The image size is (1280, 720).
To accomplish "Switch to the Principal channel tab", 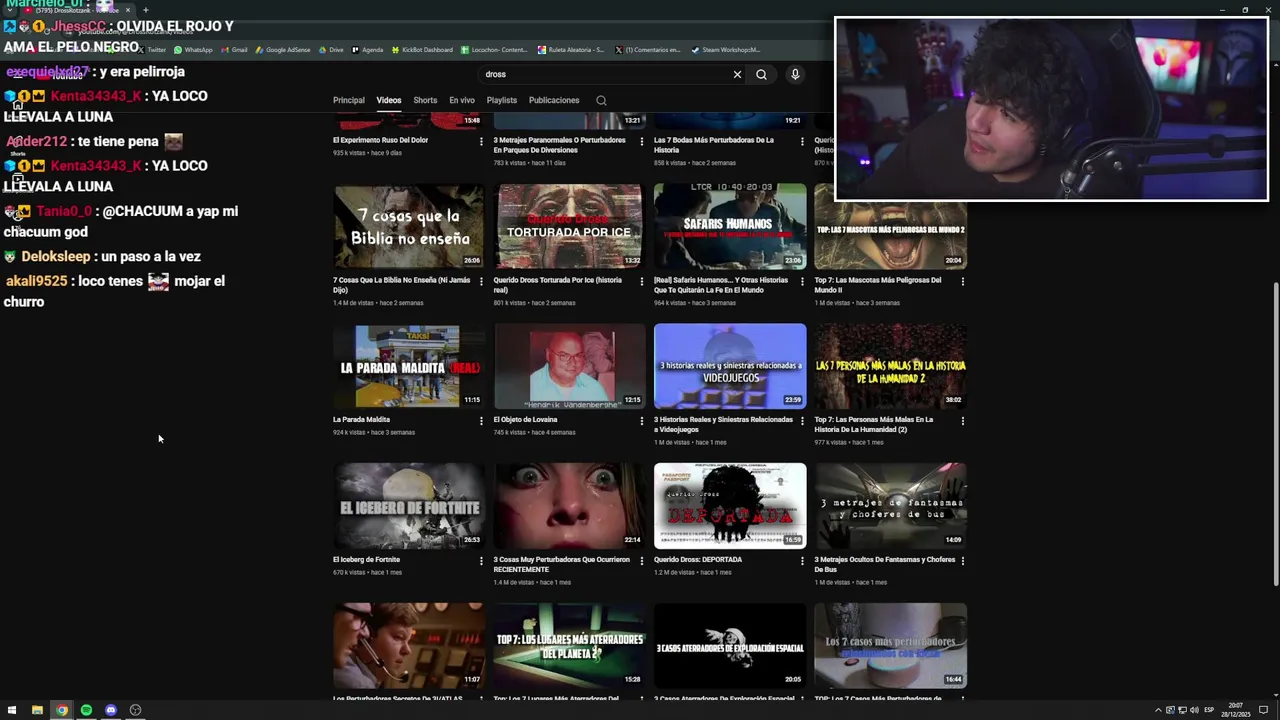I will (349, 100).
